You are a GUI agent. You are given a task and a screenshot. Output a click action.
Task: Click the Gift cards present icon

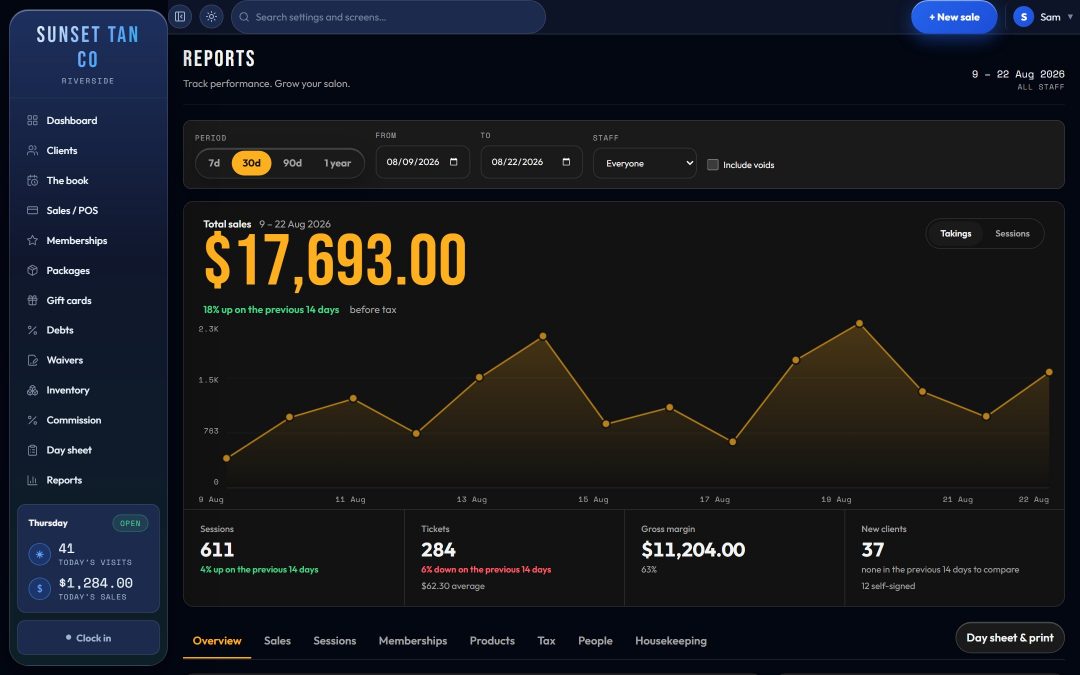32,300
